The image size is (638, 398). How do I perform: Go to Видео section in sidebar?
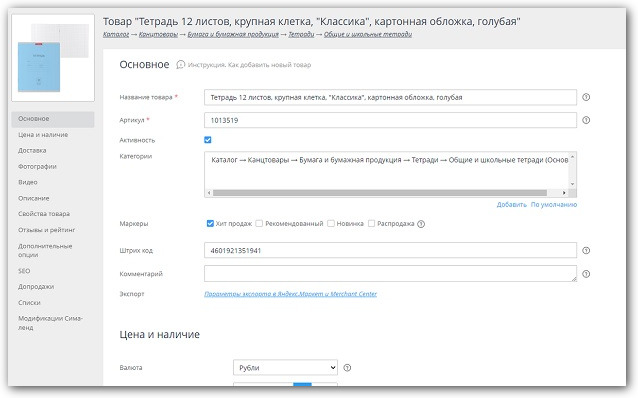tap(28, 182)
